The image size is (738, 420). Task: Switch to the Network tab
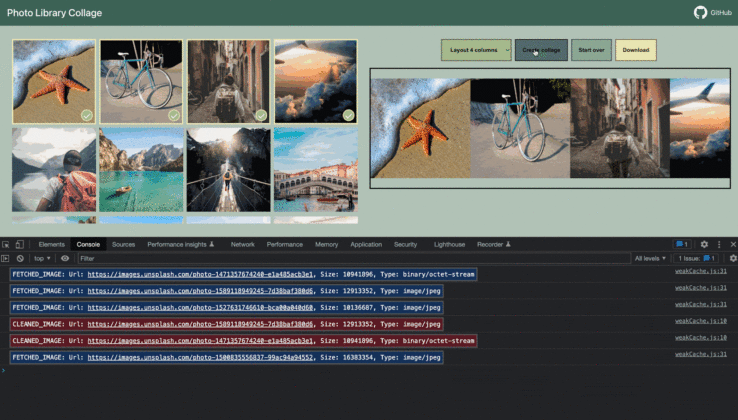tap(242, 244)
